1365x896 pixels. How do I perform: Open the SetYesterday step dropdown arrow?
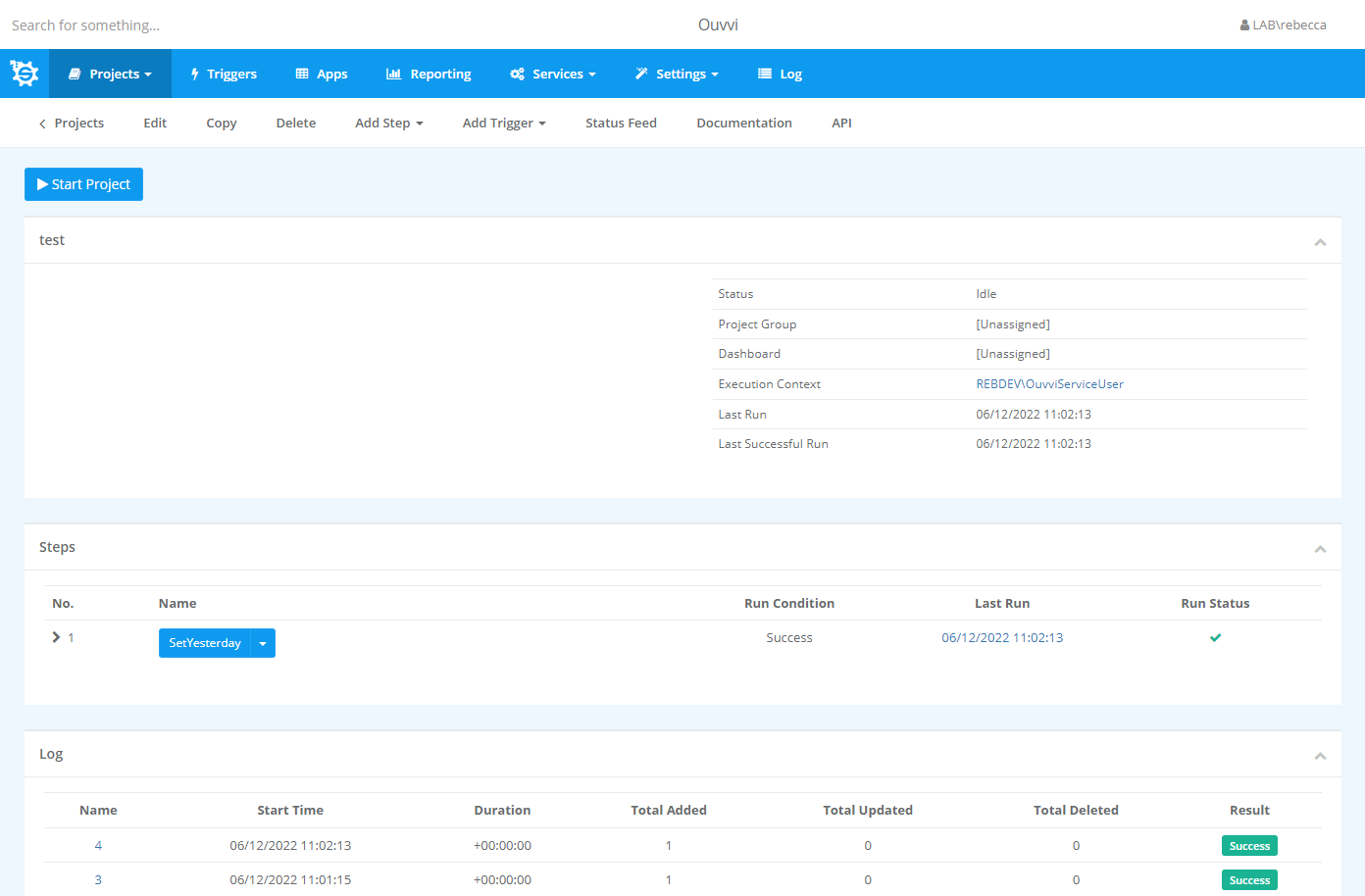(x=263, y=643)
